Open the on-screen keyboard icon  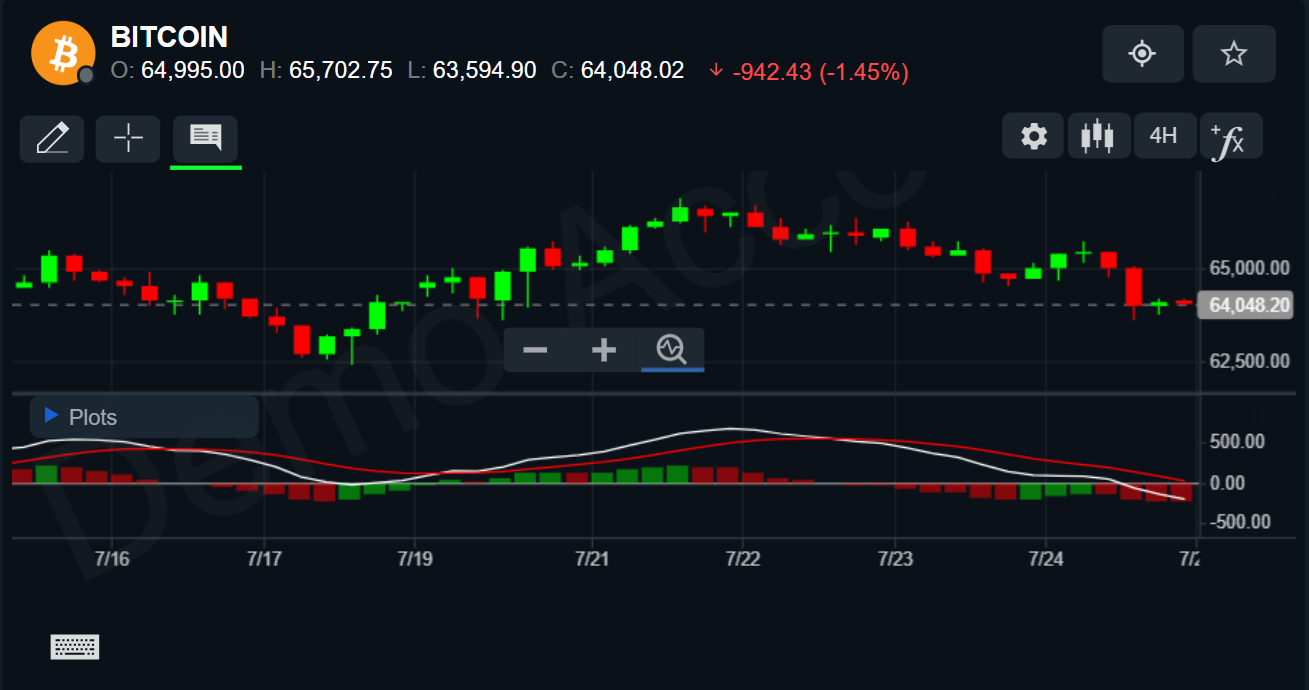(x=75, y=647)
